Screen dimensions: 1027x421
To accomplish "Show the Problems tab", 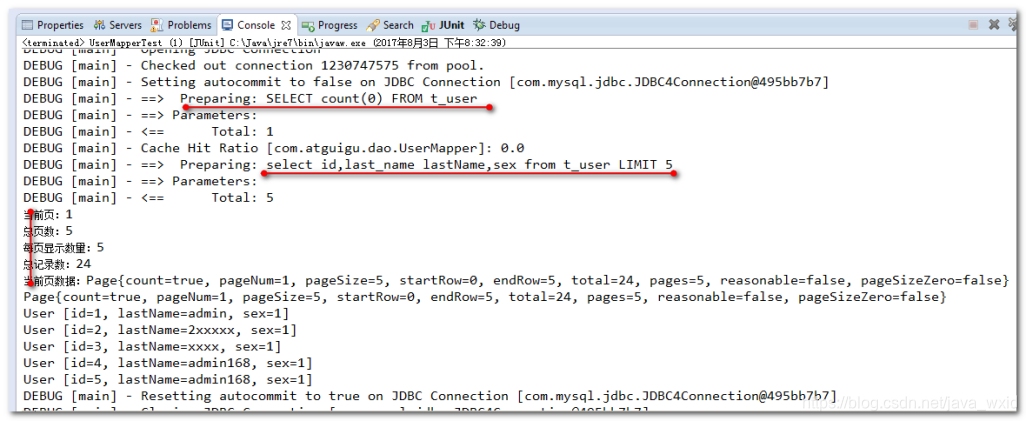I will pos(181,26).
